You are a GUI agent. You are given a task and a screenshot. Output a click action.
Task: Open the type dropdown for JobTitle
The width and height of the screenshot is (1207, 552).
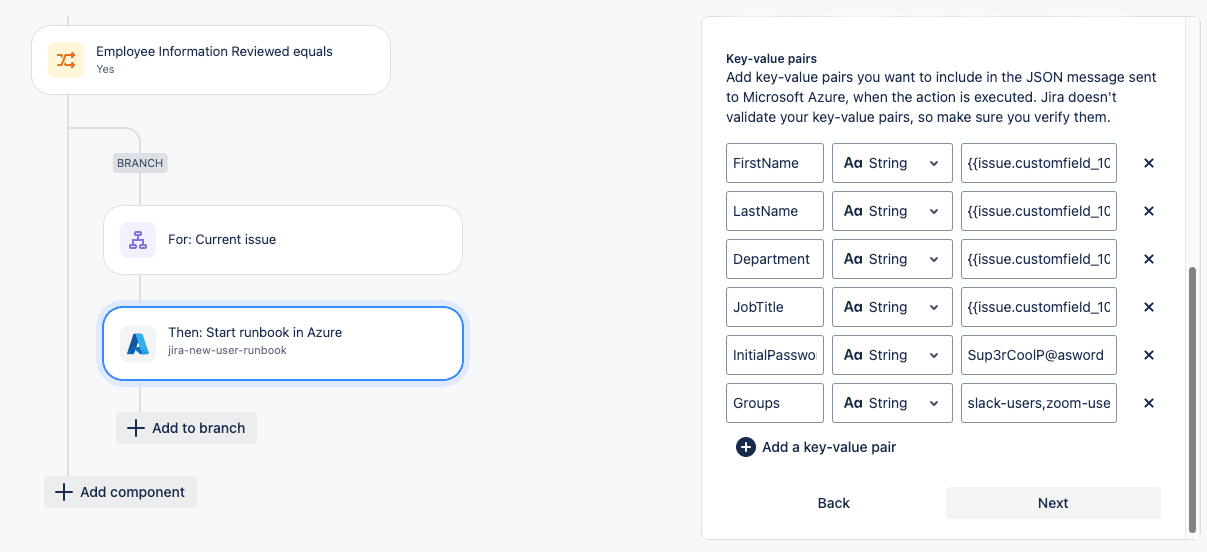coord(892,307)
